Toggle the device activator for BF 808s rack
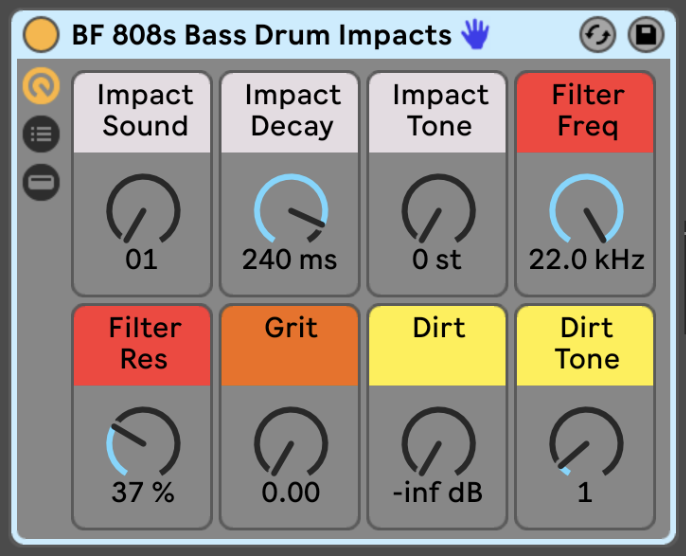Image resolution: width=686 pixels, height=556 pixels. click(x=41, y=35)
